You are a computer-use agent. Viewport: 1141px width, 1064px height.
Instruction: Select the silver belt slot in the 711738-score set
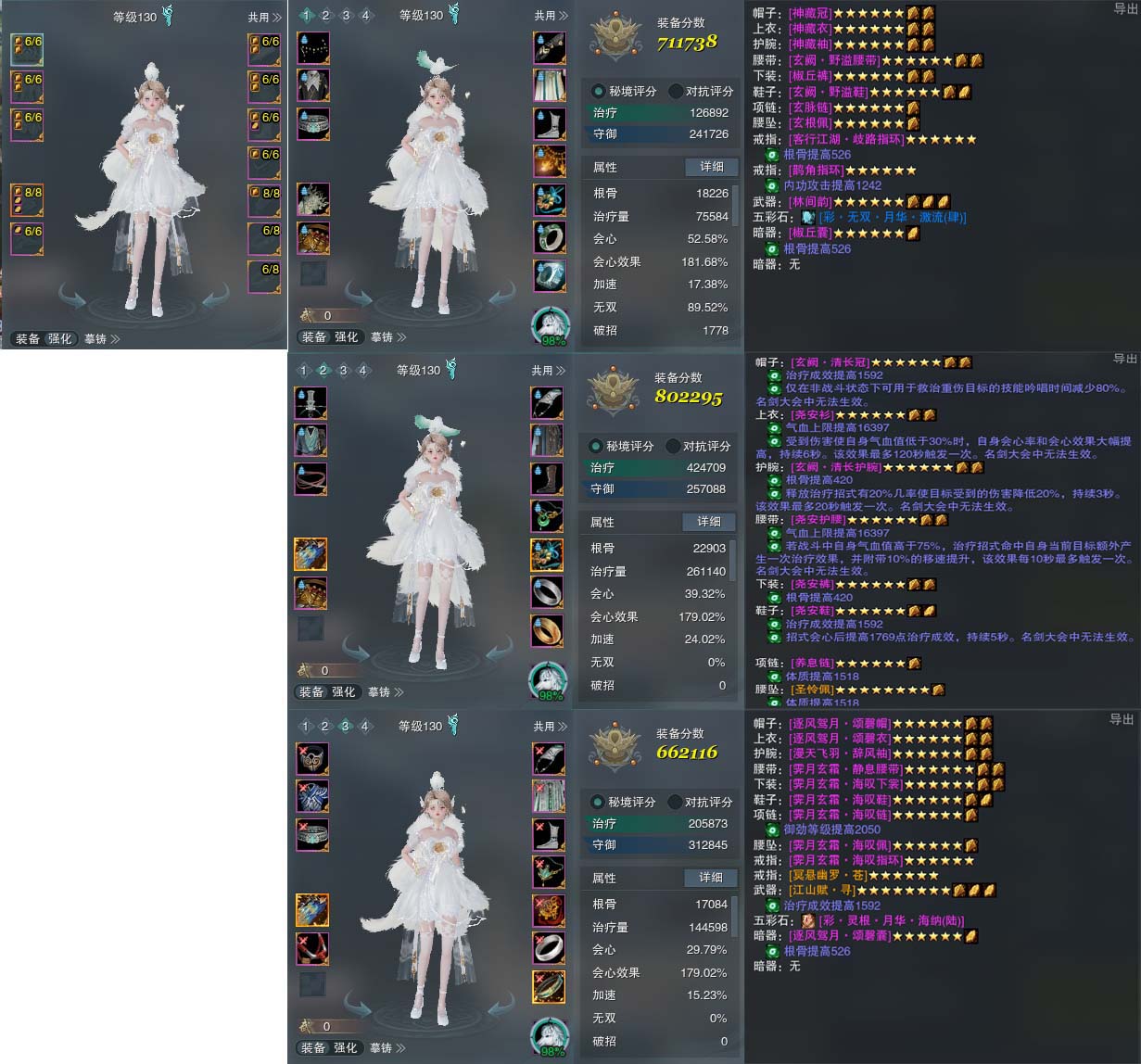click(312, 124)
